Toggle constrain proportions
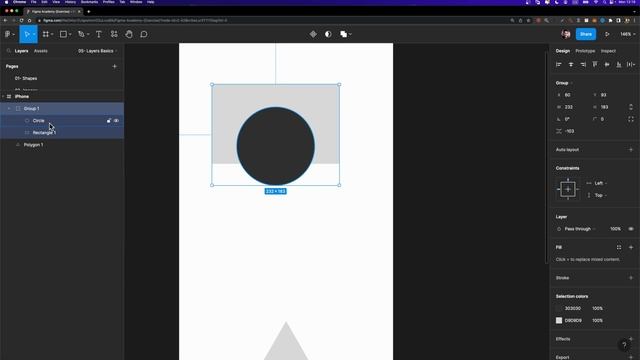Image resolution: width=640 pixels, height=360 pixels. tap(631, 107)
